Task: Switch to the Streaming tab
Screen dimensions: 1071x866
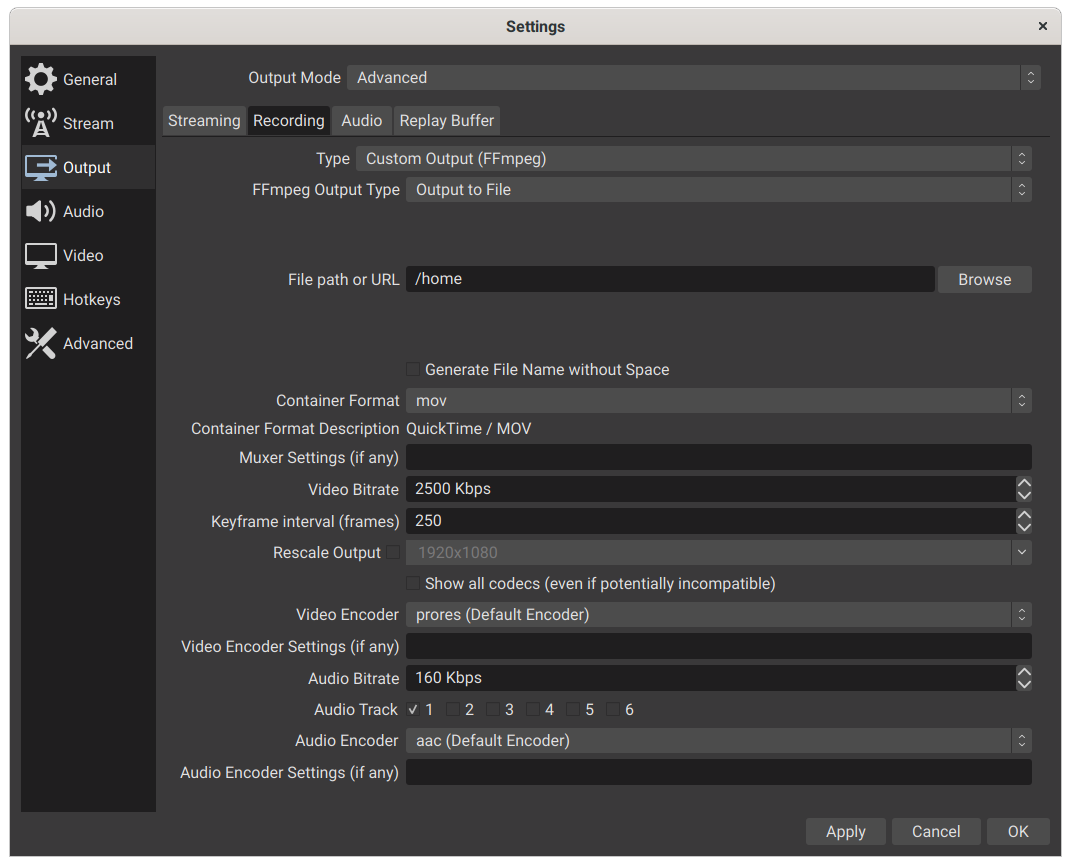Action: pos(204,121)
